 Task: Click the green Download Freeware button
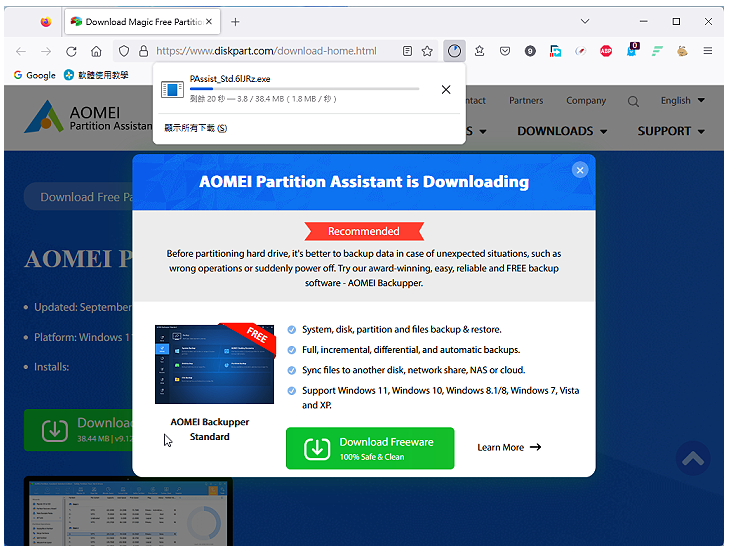coord(370,448)
